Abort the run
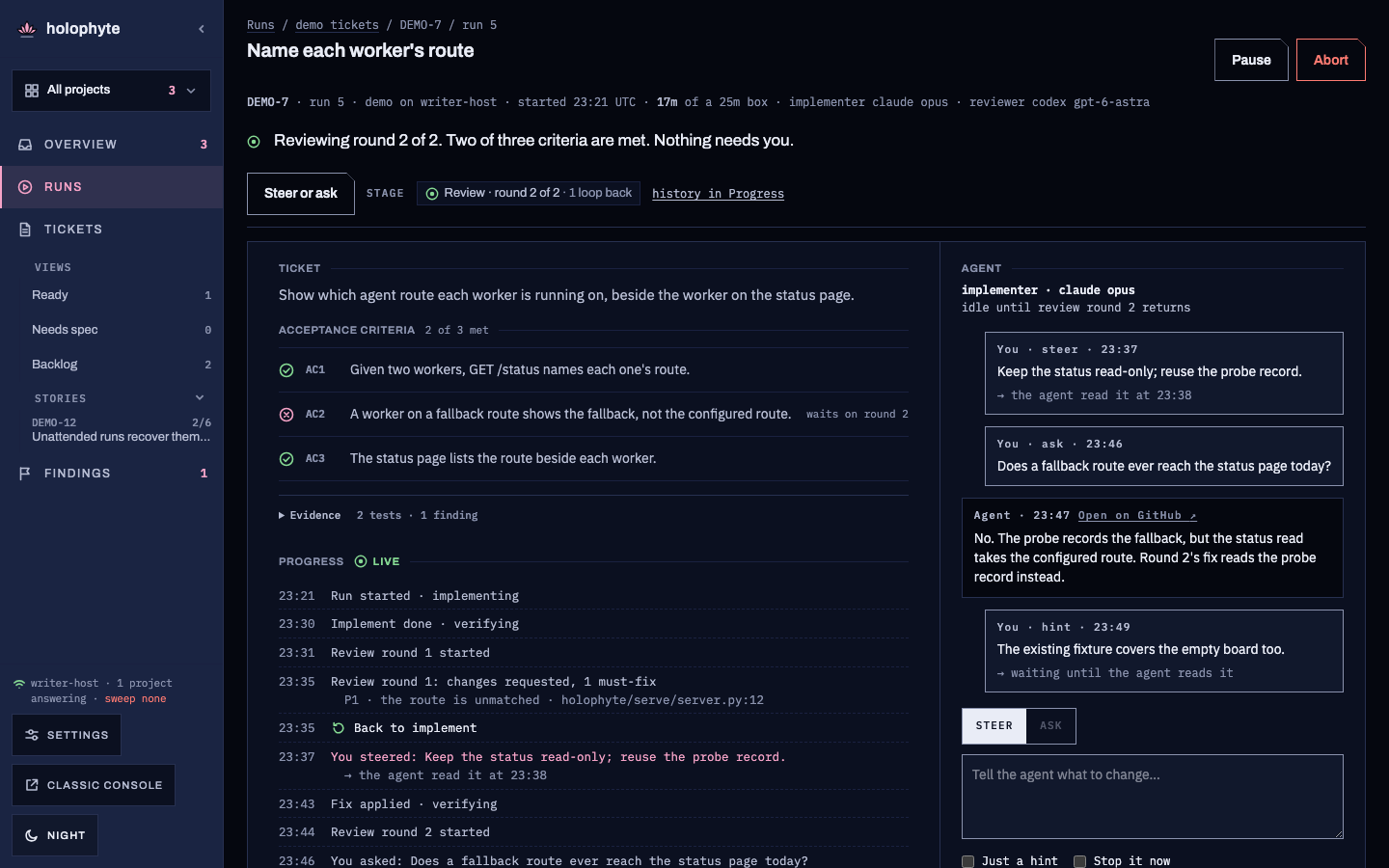This screenshot has height=868, width=1389. tap(1331, 60)
